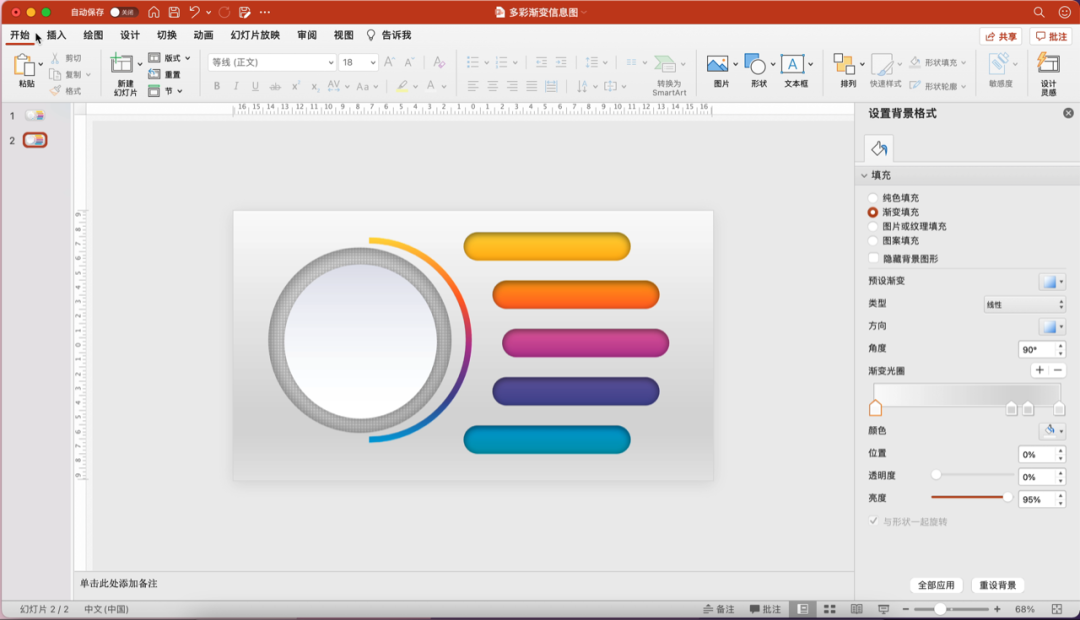Click the Paste (粘贴) clipboard icon
Screen dimensions: 1080x620
coord(24,66)
